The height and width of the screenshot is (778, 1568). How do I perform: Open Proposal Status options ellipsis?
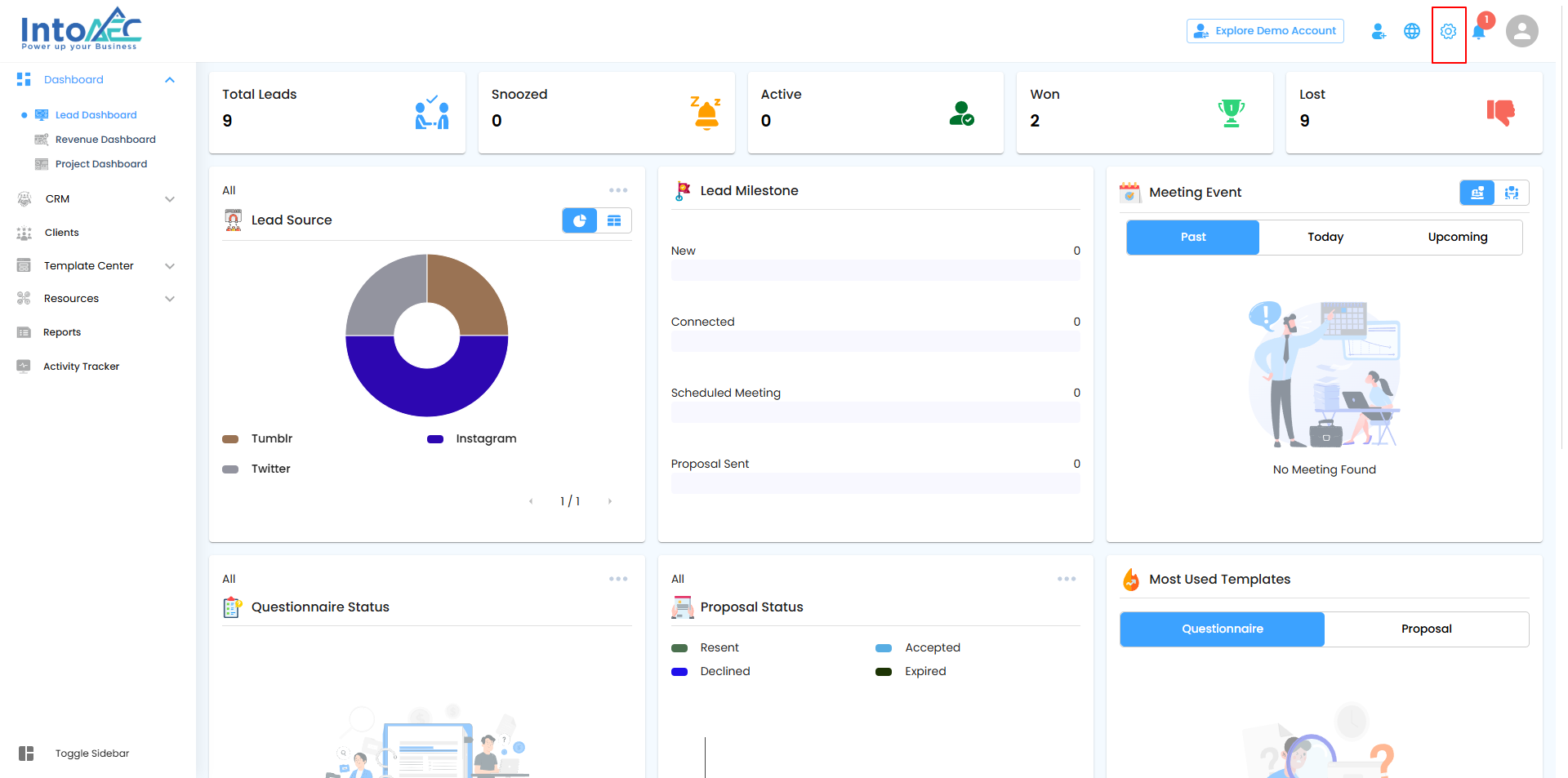(1067, 579)
